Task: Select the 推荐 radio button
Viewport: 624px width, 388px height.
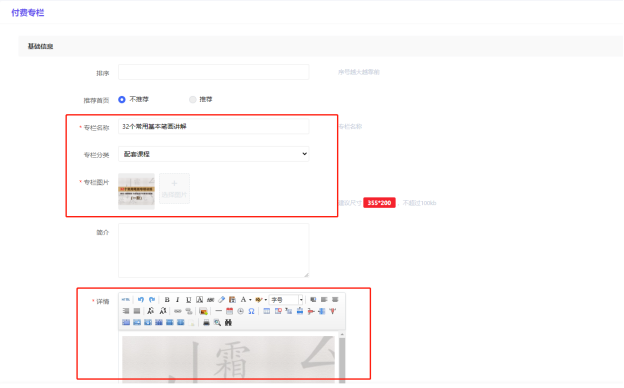Action: (193, 99)
